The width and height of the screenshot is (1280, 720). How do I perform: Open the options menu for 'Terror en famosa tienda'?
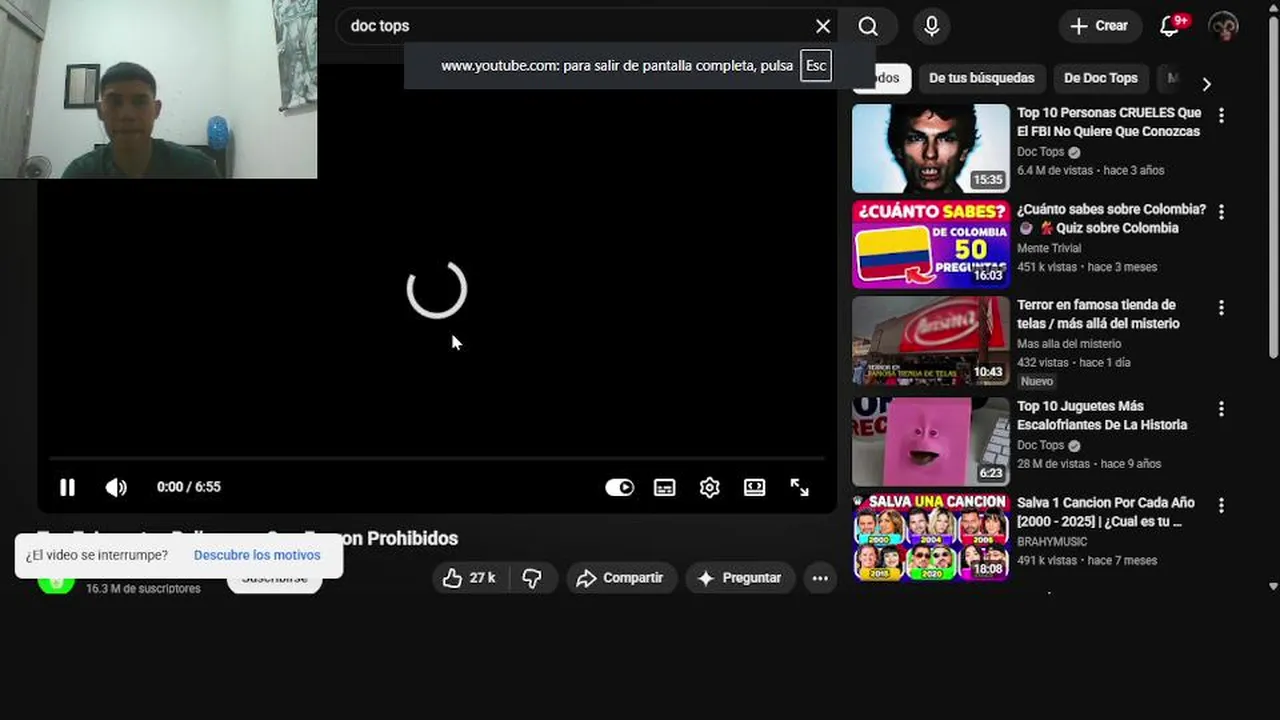[x=1221, y=308]
